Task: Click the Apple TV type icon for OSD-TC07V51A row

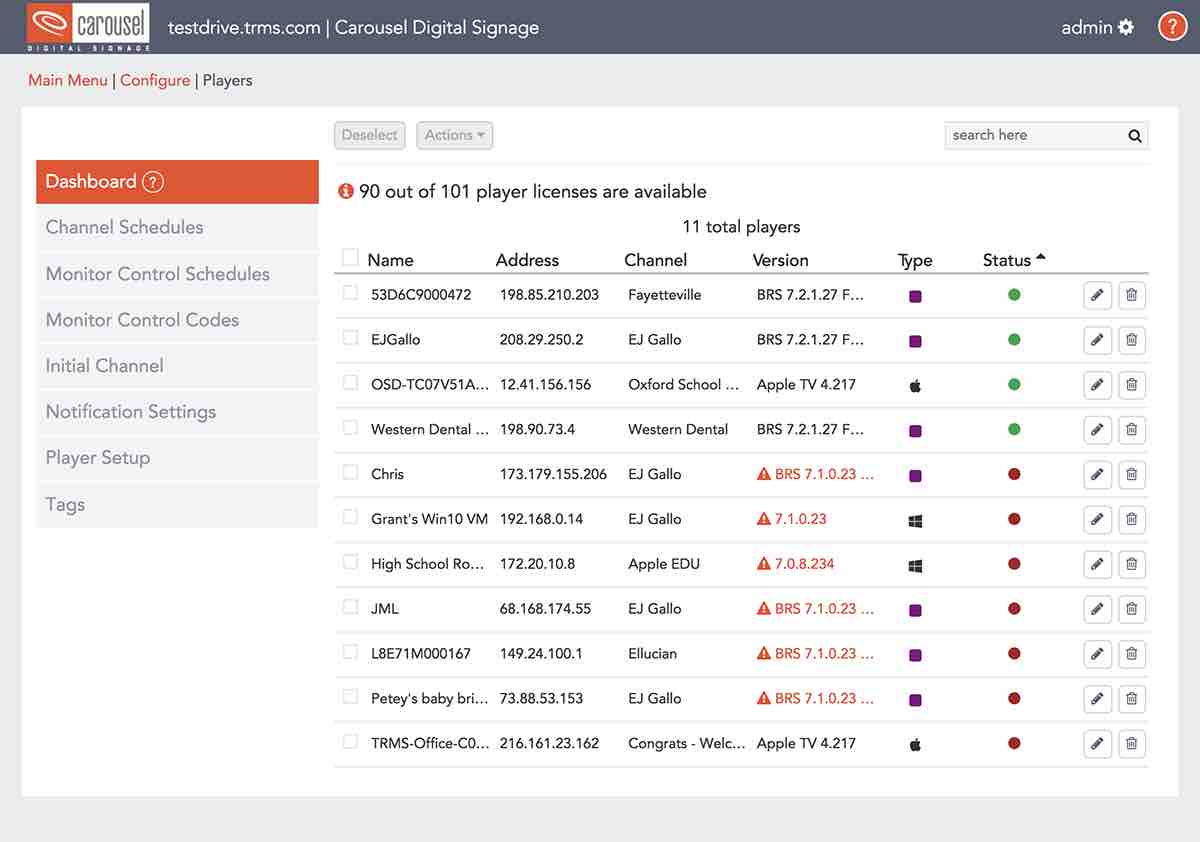Action: coord(914,384)
